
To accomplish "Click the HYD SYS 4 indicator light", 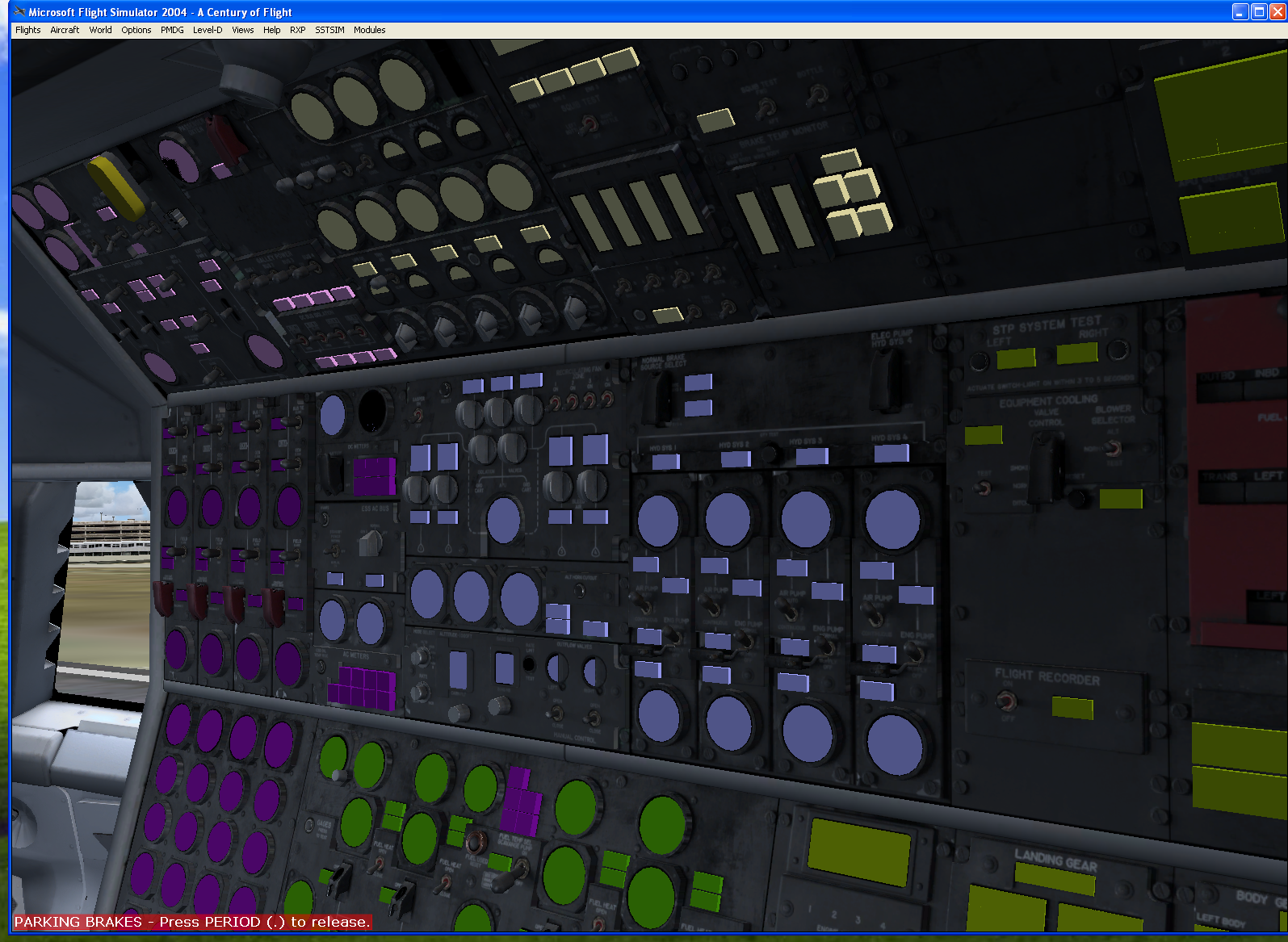I will click(x=892, y=453).
